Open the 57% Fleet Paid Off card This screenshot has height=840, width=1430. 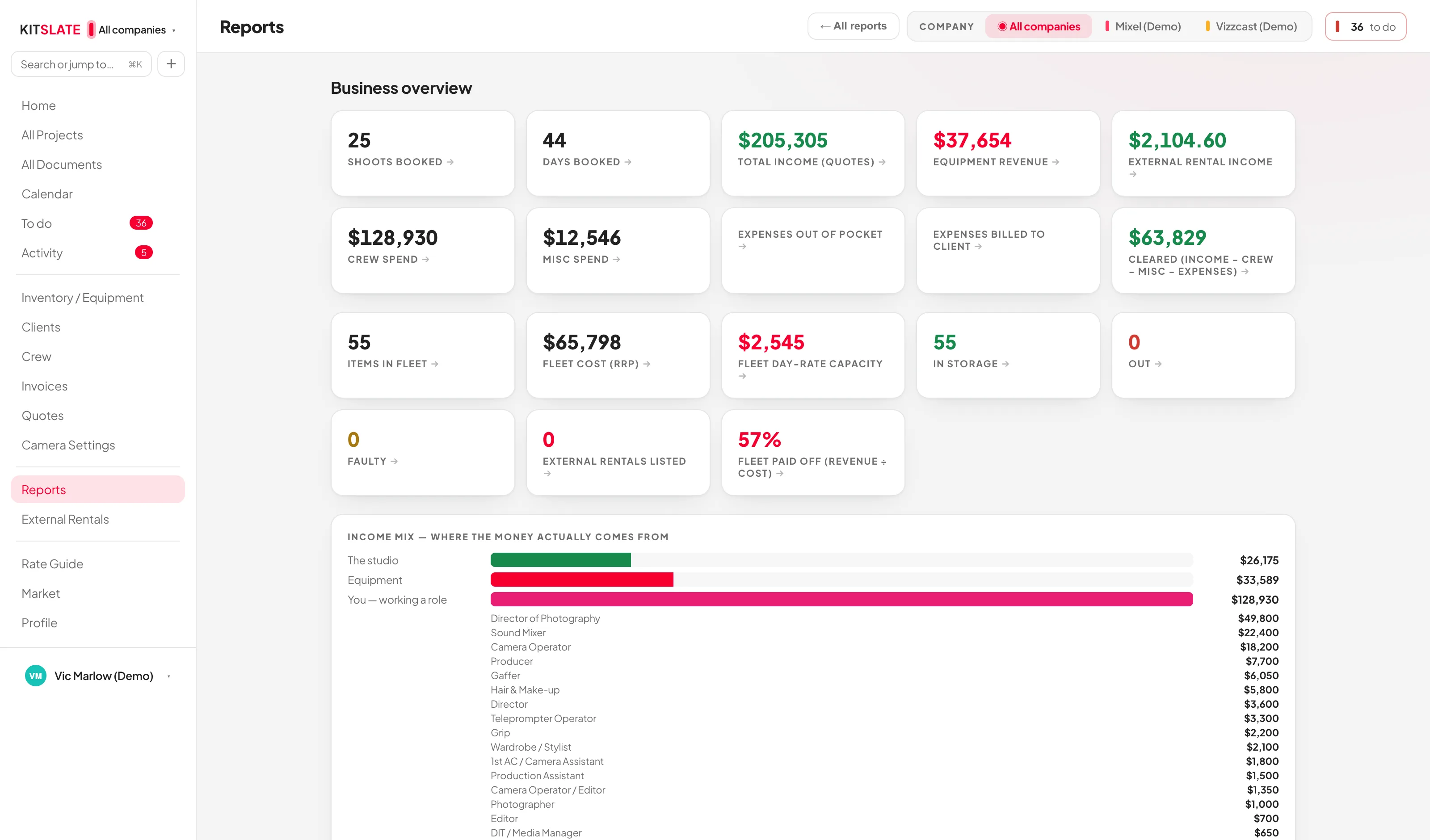[x=813, y=452]
